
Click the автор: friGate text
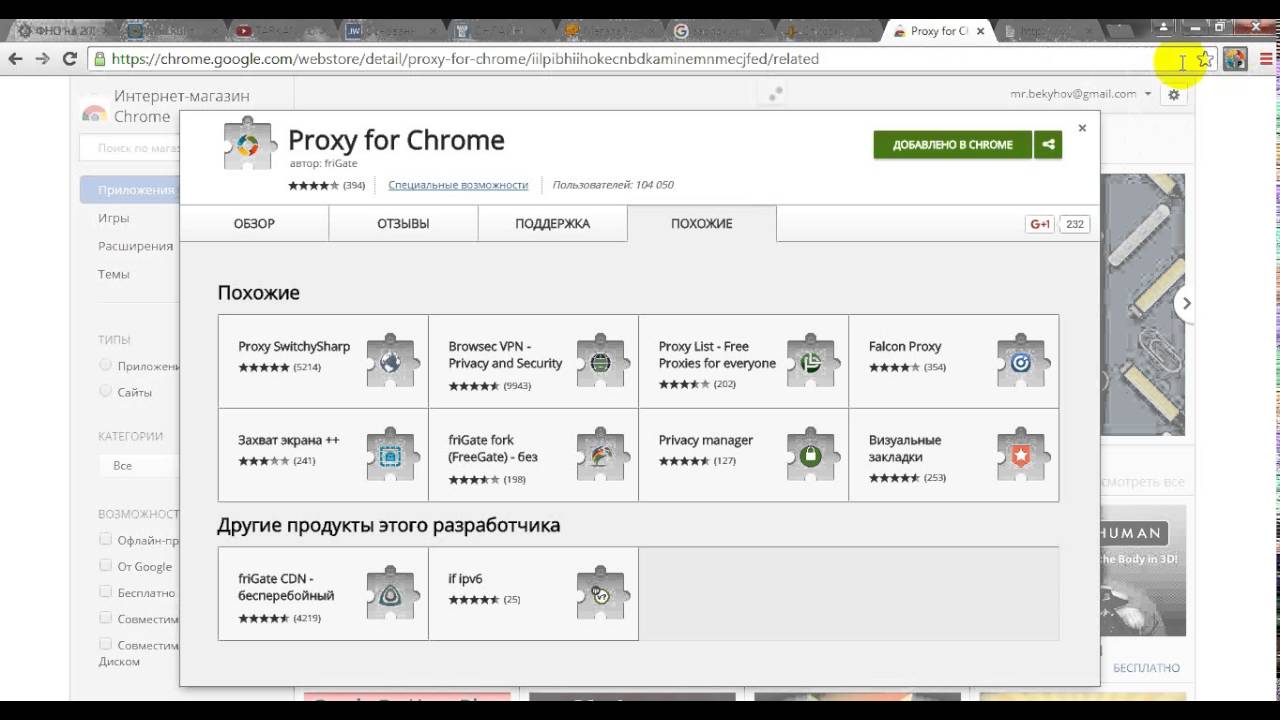(323, 163)
